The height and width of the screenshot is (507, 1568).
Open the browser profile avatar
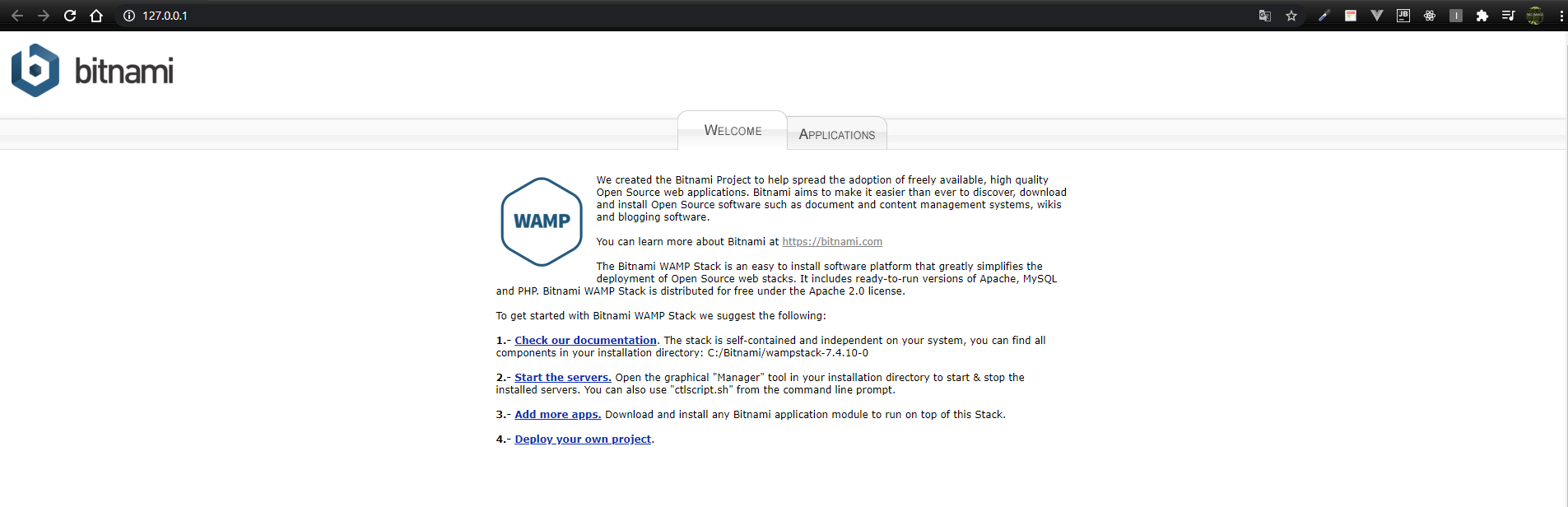[x=1535, y=16]
